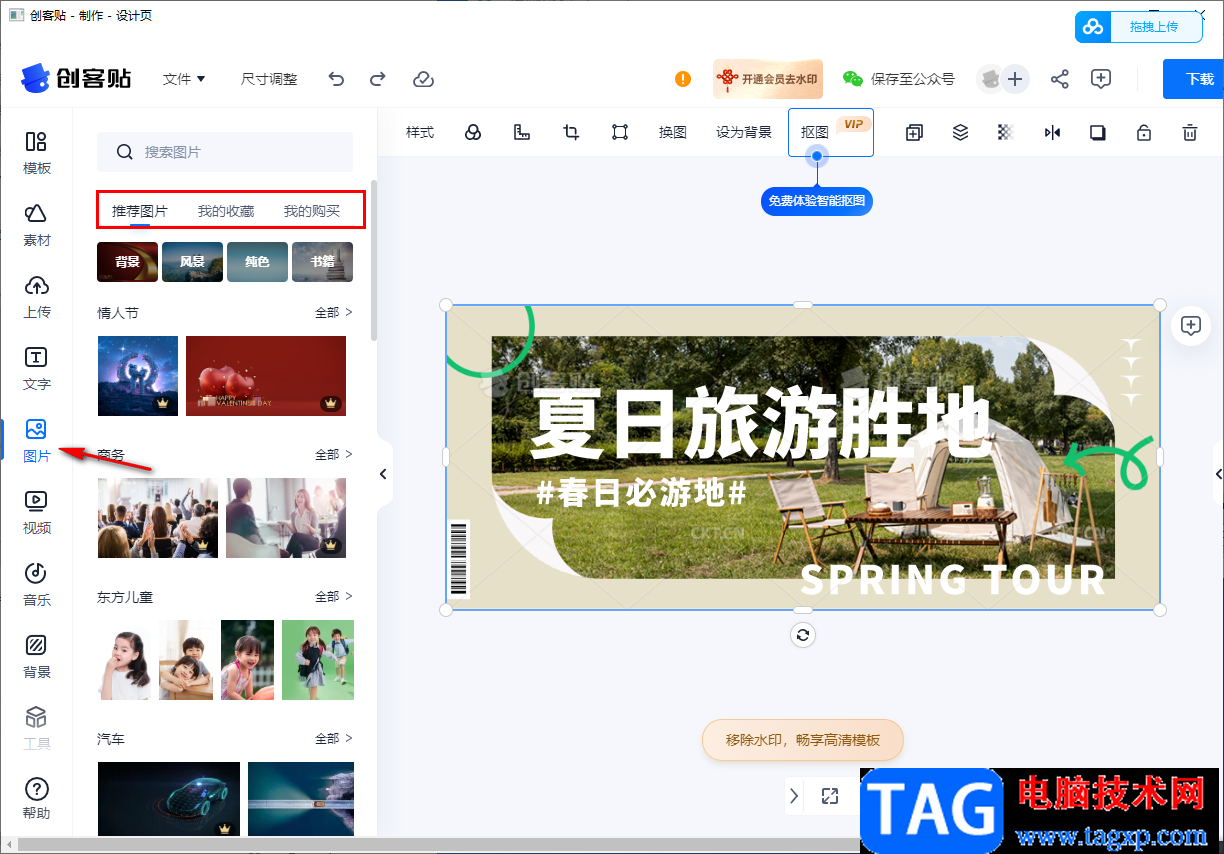Collapse the left panel arrow
Screen dimensions: 1224x854
coord(384,475)
